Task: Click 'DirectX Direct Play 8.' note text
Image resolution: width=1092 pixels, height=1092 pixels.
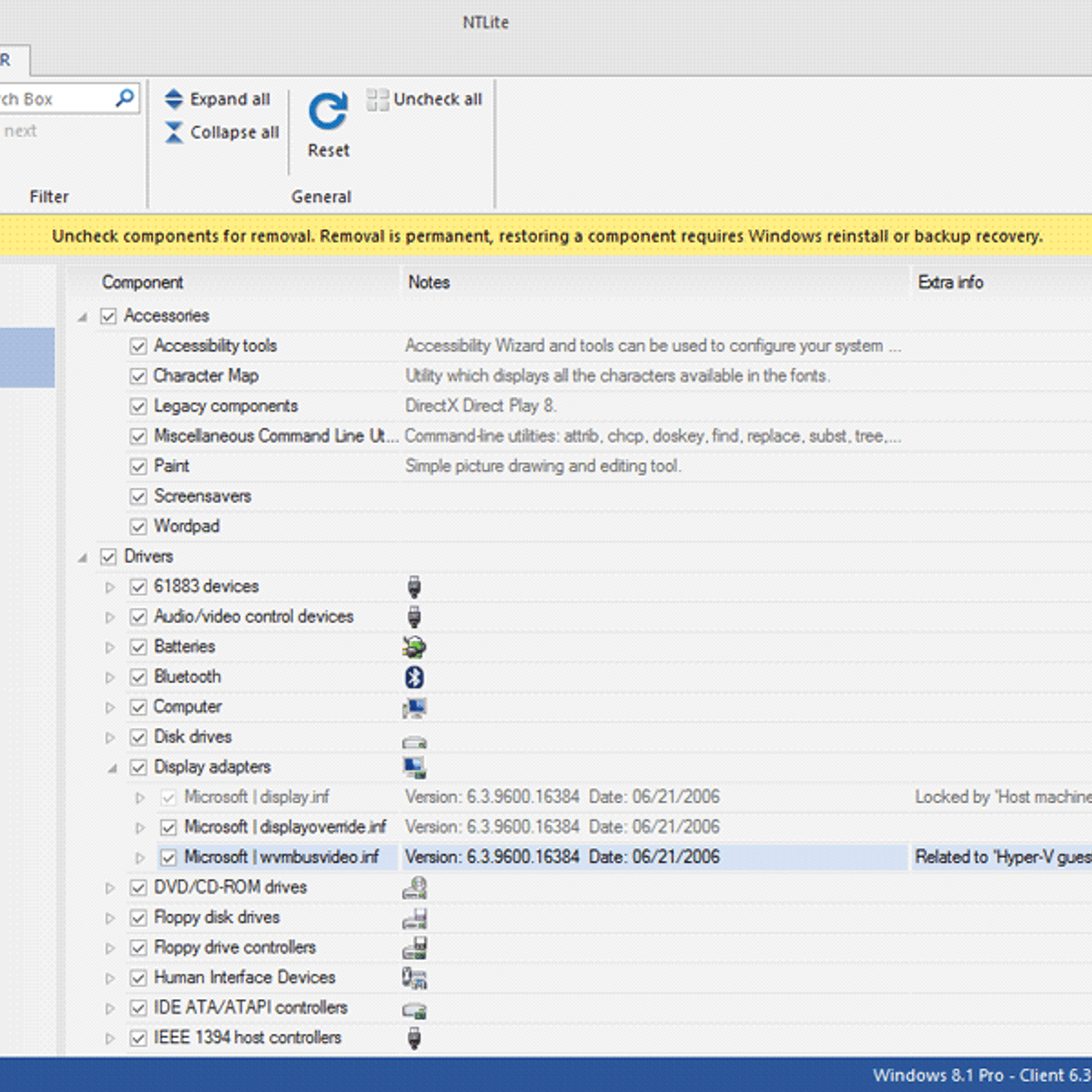Action: tap(481, 406)
